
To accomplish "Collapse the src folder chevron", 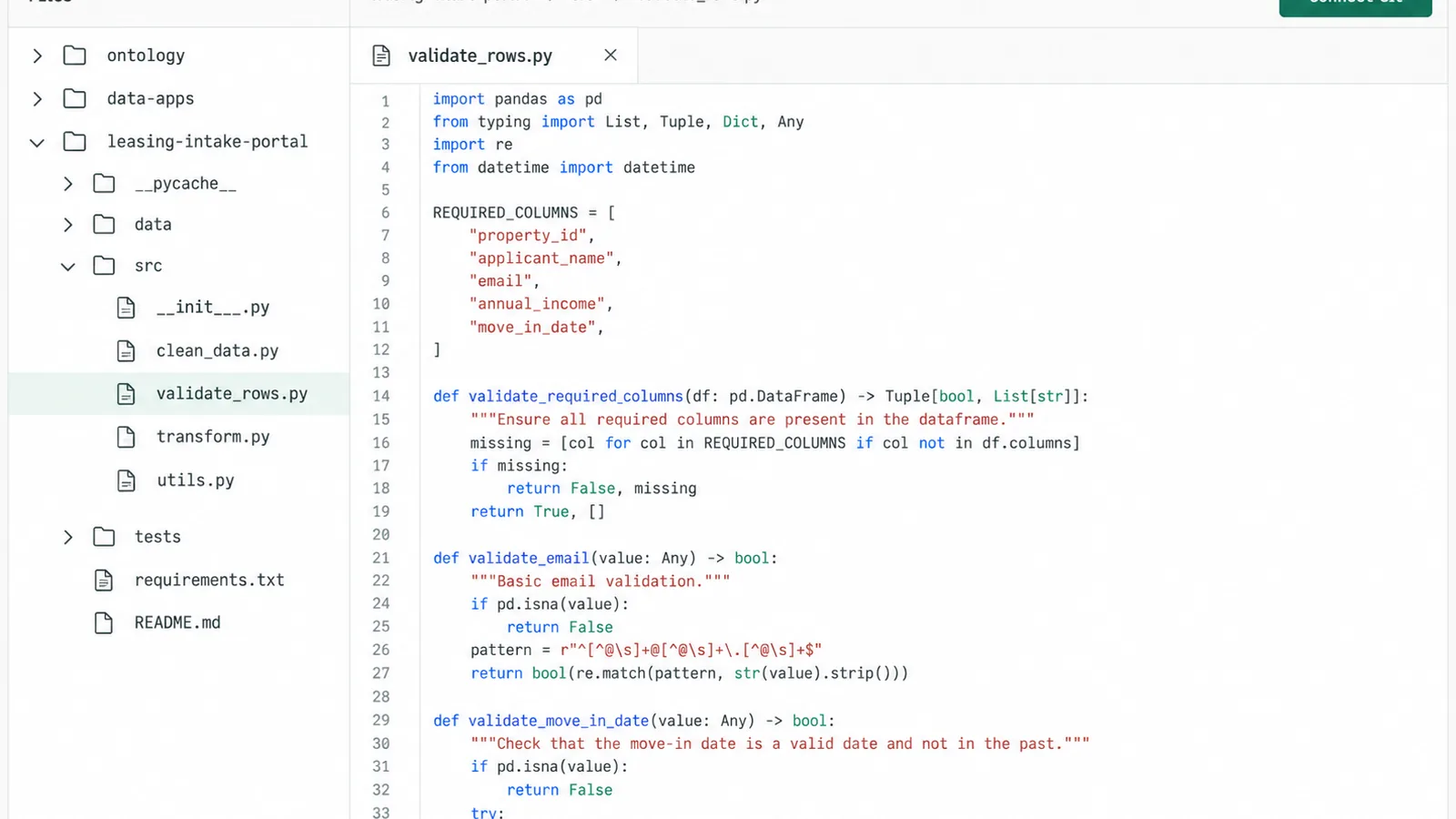I will tap(67, 267).
